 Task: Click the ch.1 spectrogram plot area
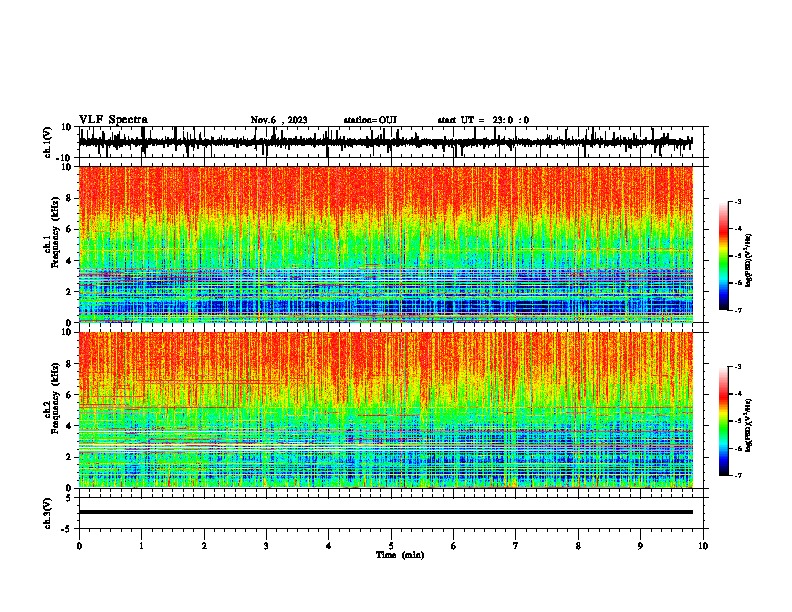point(385,244)
